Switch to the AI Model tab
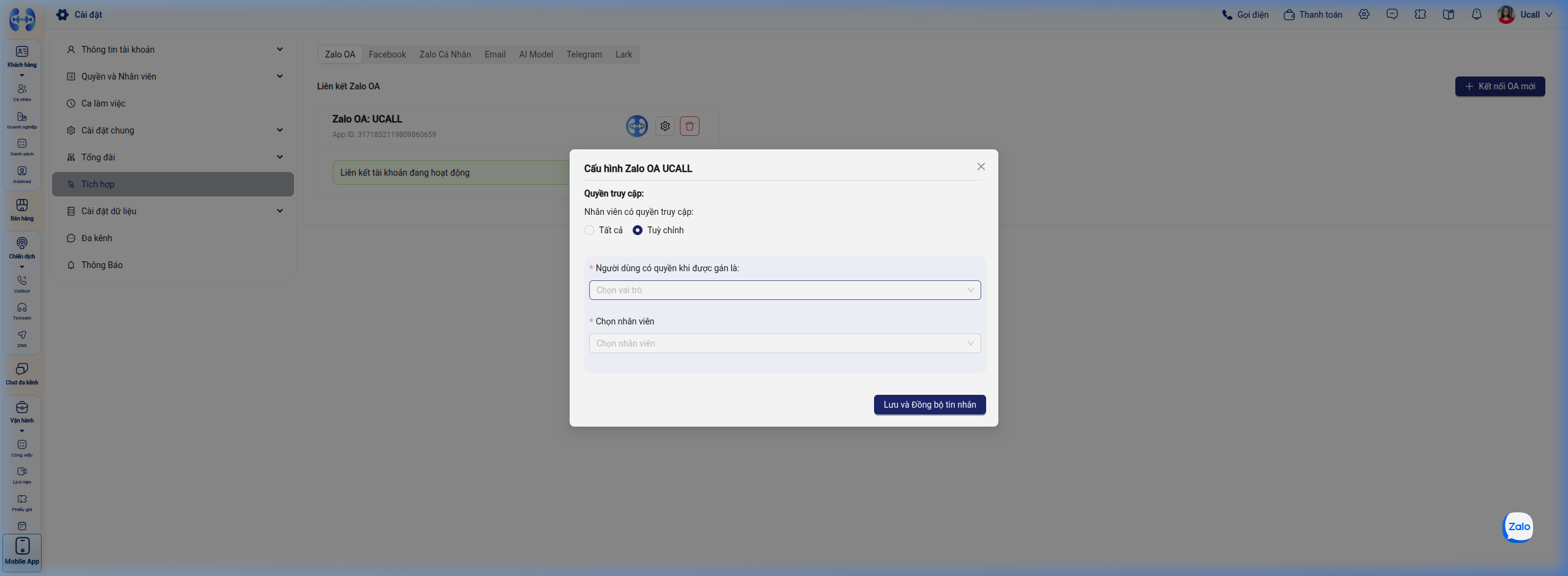 (536, 54)
